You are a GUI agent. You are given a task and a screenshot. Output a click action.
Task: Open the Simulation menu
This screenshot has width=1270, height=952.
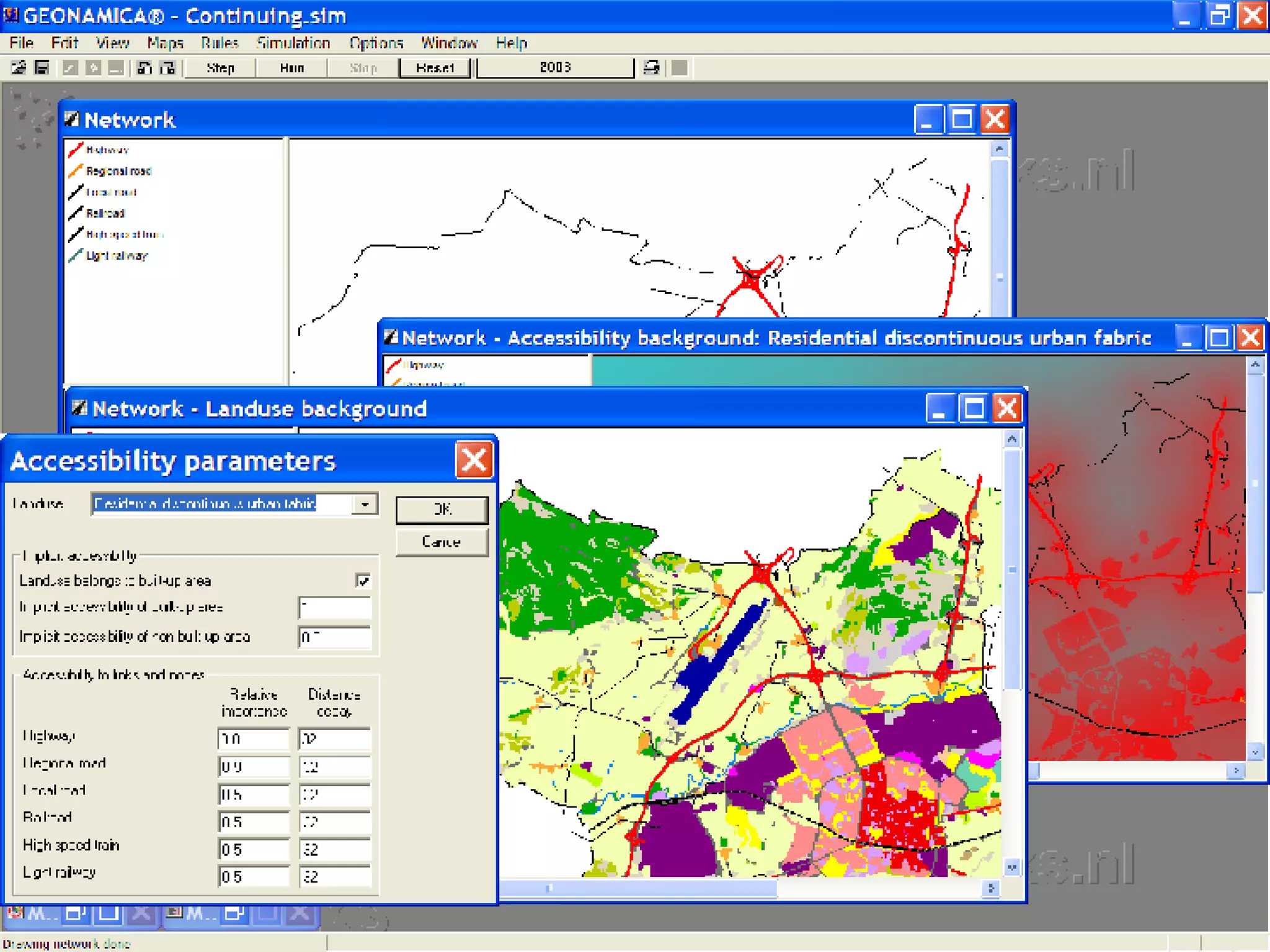(x=293, y=43)
